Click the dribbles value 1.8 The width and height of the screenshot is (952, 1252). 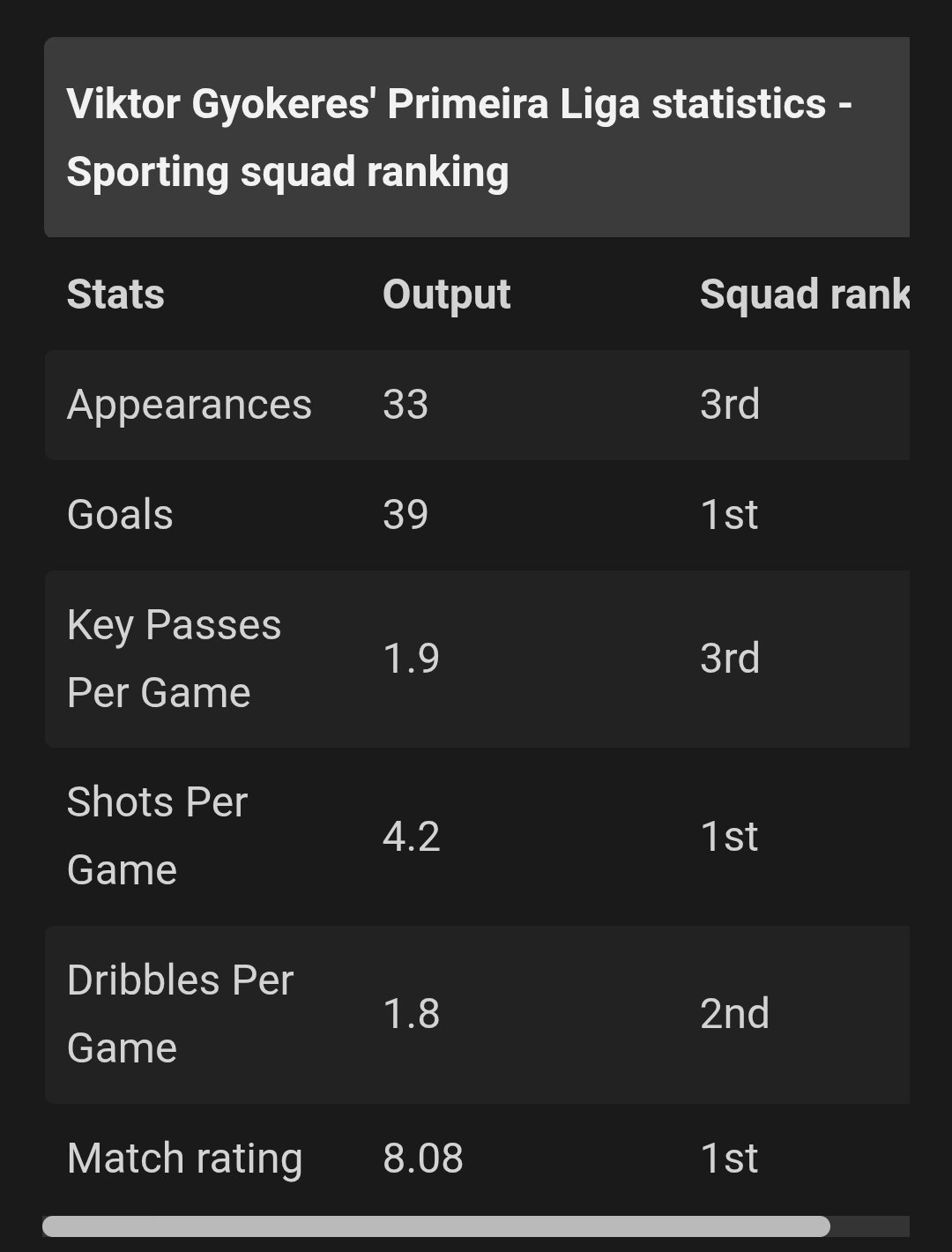click(411, 1014)
